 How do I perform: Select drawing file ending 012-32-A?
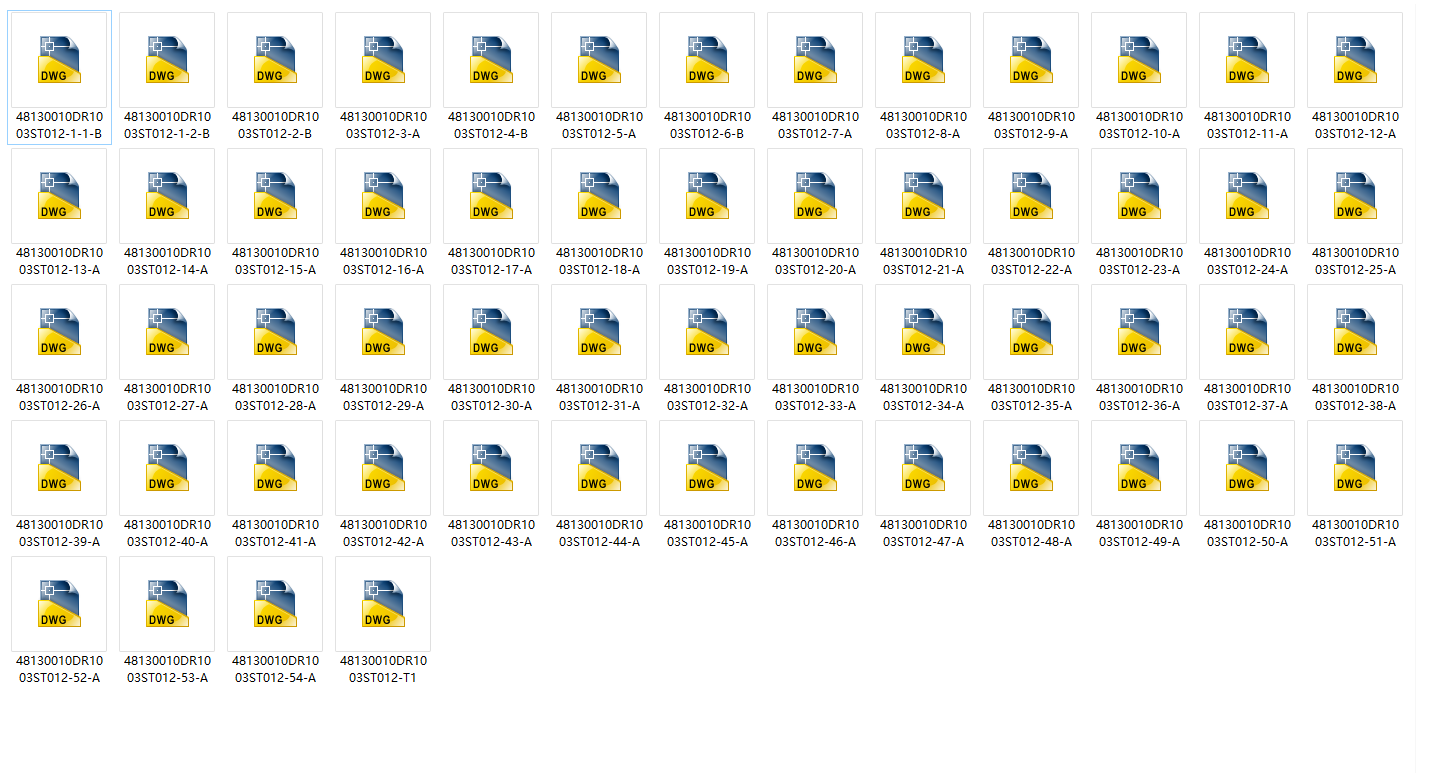click(x=707, y=332)
